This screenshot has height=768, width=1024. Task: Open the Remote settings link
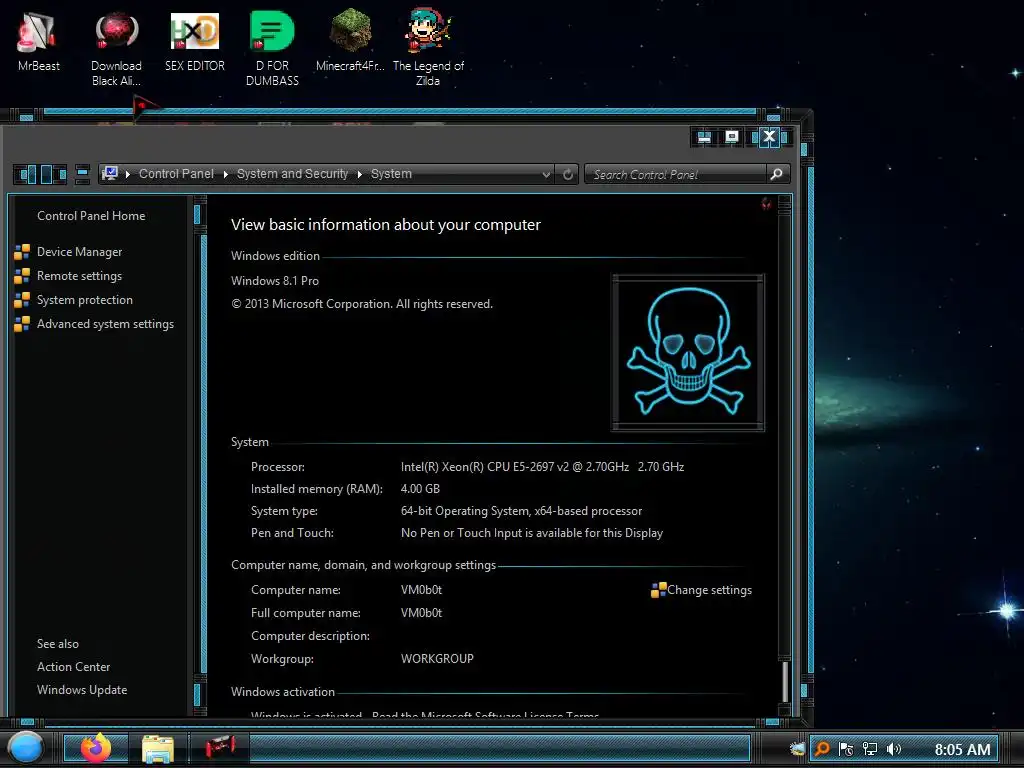pos(79,276)
